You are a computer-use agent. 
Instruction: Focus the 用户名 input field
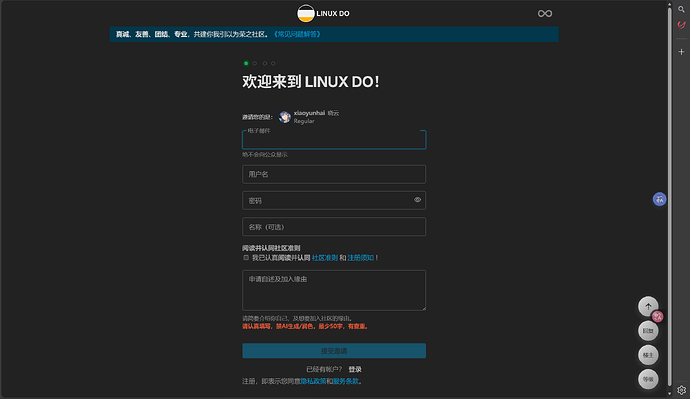334,174
